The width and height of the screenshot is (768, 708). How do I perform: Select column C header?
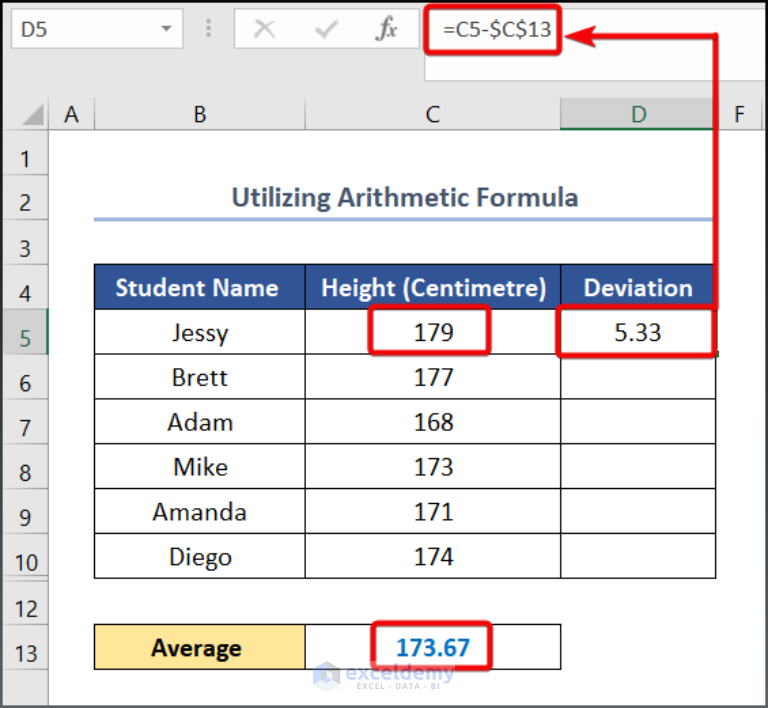(432, 115)
